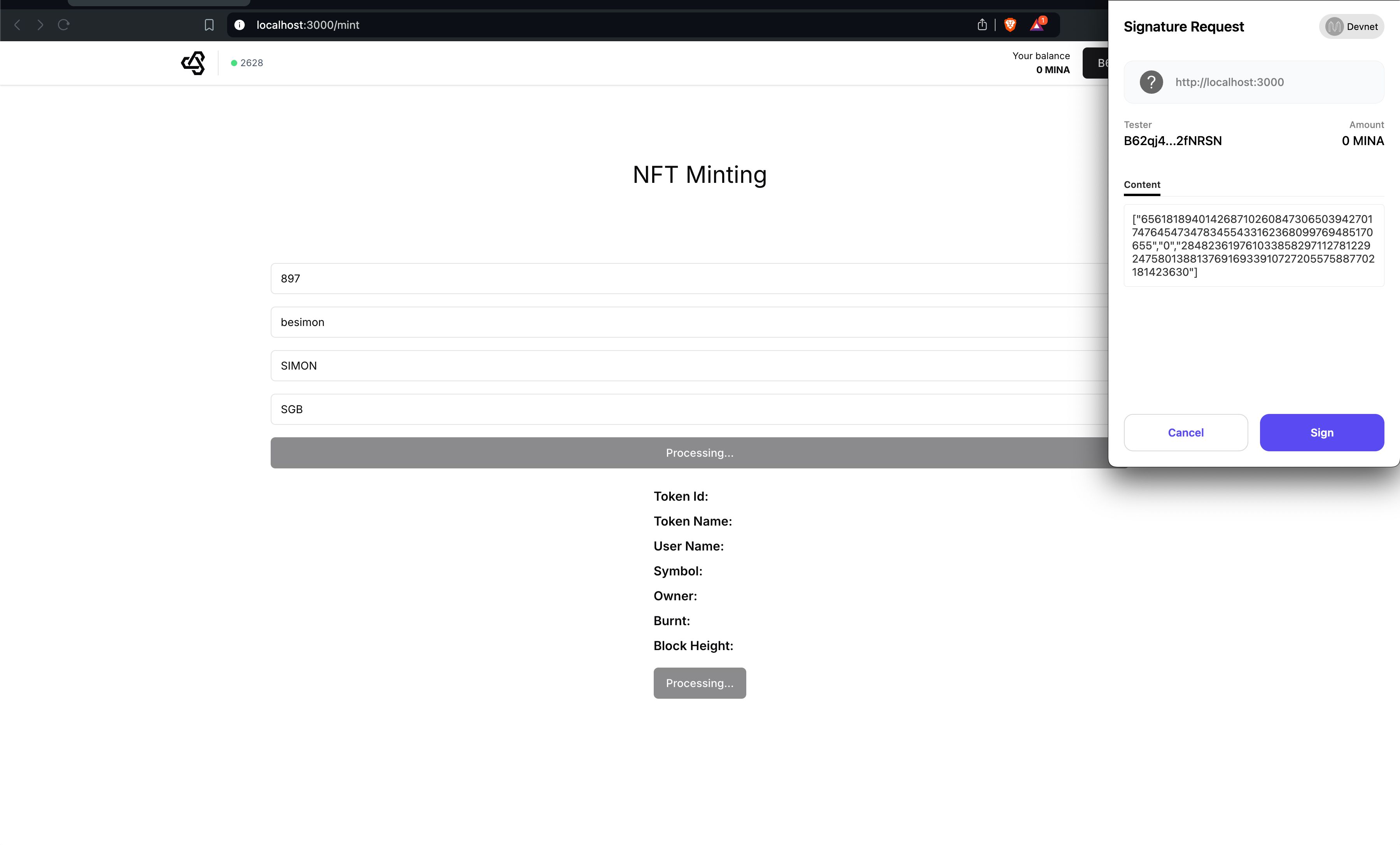Click the block height indicator 2628

[x=247, y=63]
